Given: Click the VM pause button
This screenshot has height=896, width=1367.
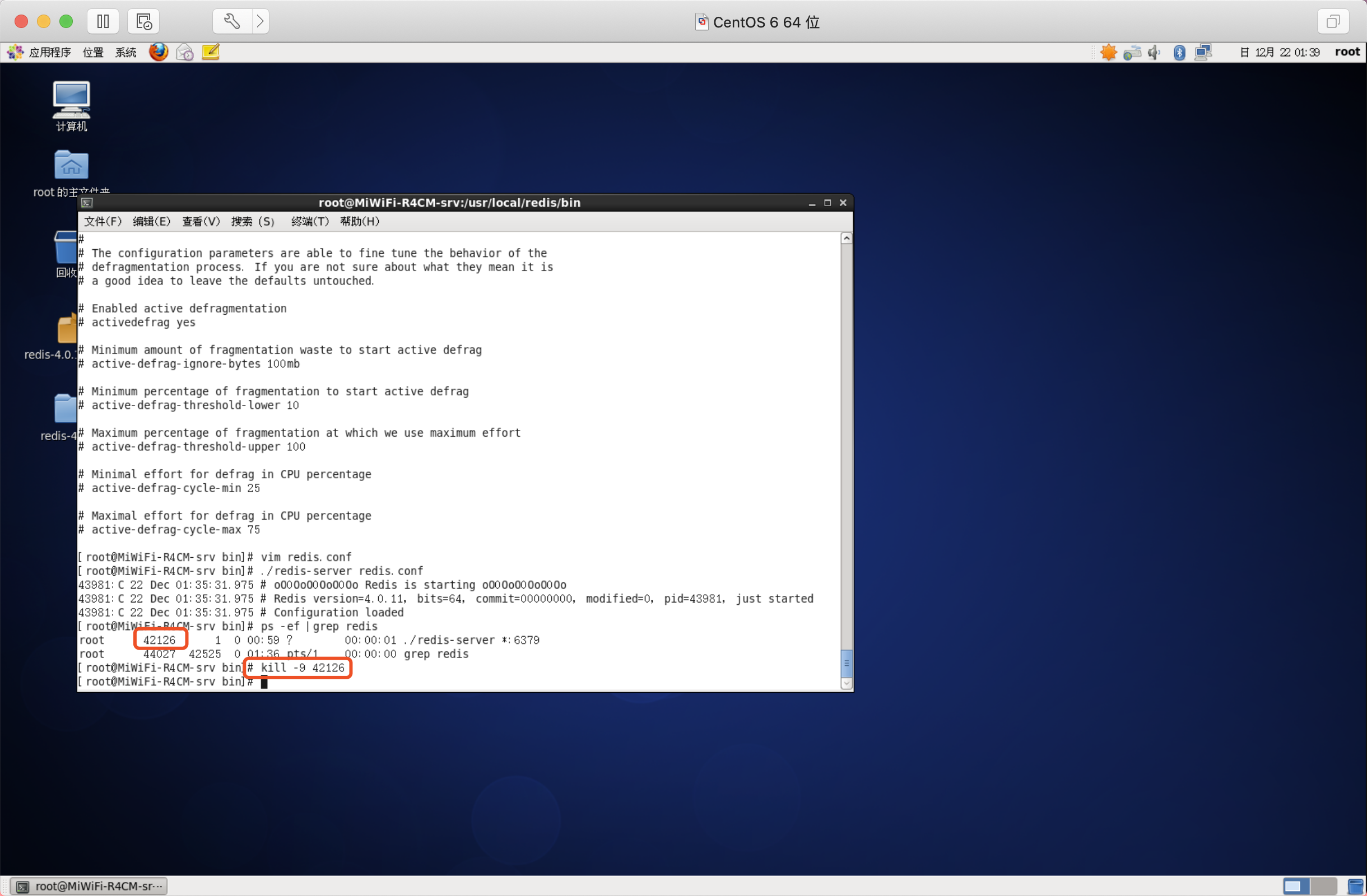Looking at the screenshot, I should click(103, 21).
